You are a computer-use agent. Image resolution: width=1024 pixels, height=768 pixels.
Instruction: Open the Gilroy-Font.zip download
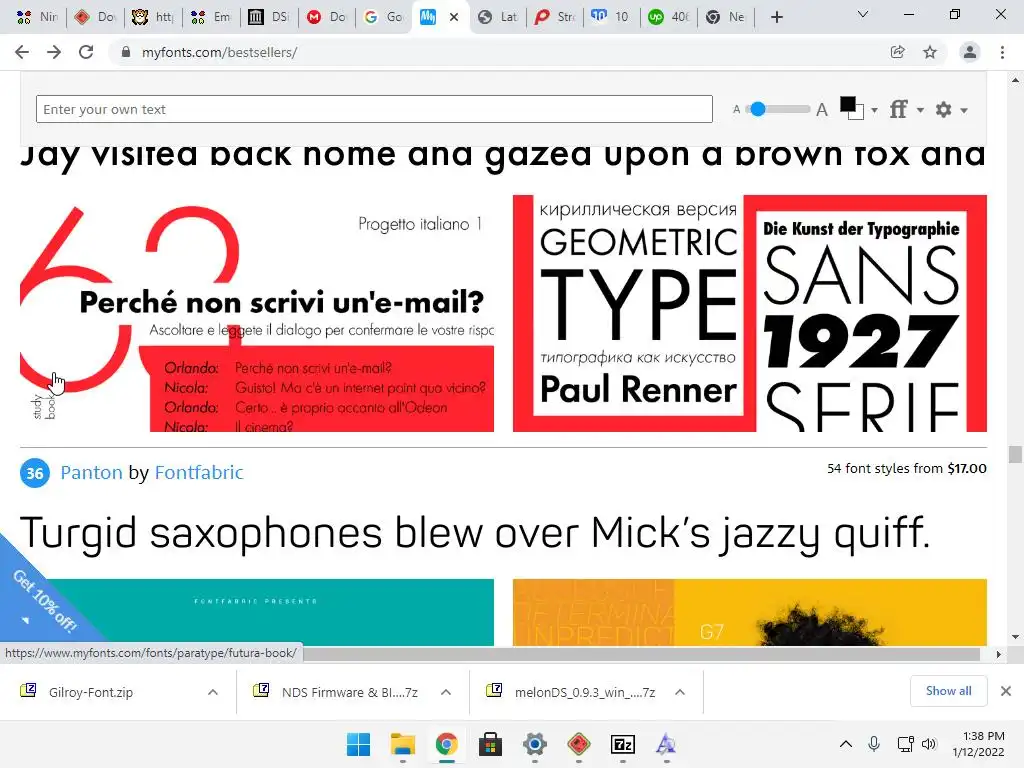pos(90,692)
